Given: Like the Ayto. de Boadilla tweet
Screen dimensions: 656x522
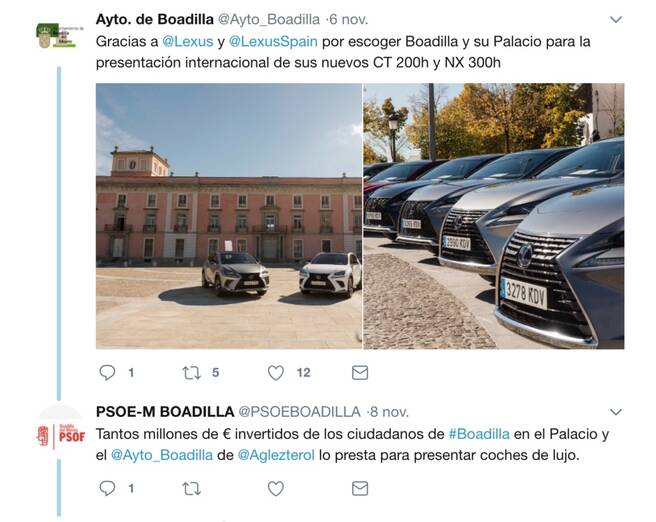Looking at the screenshot, I should [x=276, y=372].
